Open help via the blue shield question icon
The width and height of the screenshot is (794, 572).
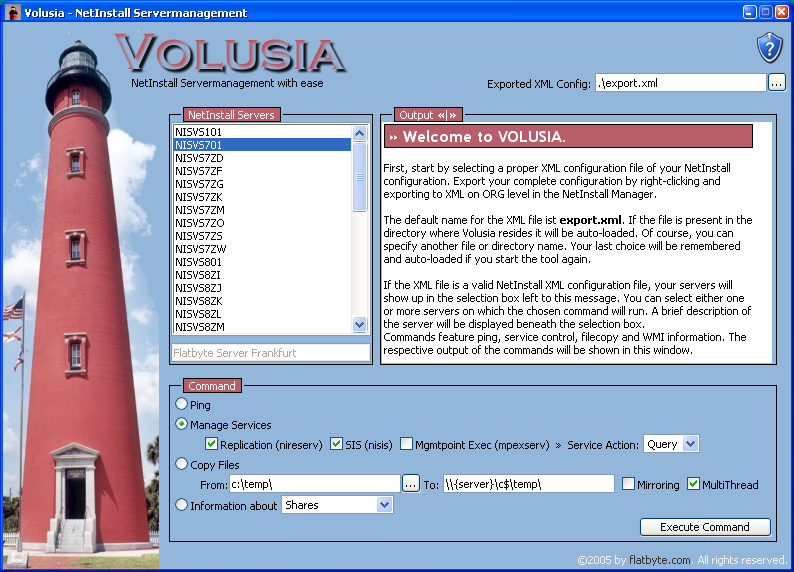tap(769, 48)
